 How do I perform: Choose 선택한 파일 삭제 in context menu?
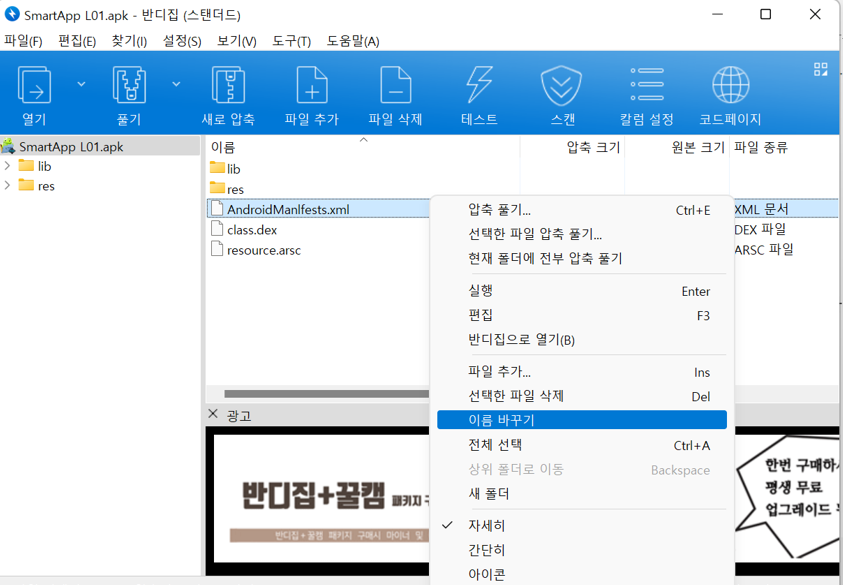[582, 396]
